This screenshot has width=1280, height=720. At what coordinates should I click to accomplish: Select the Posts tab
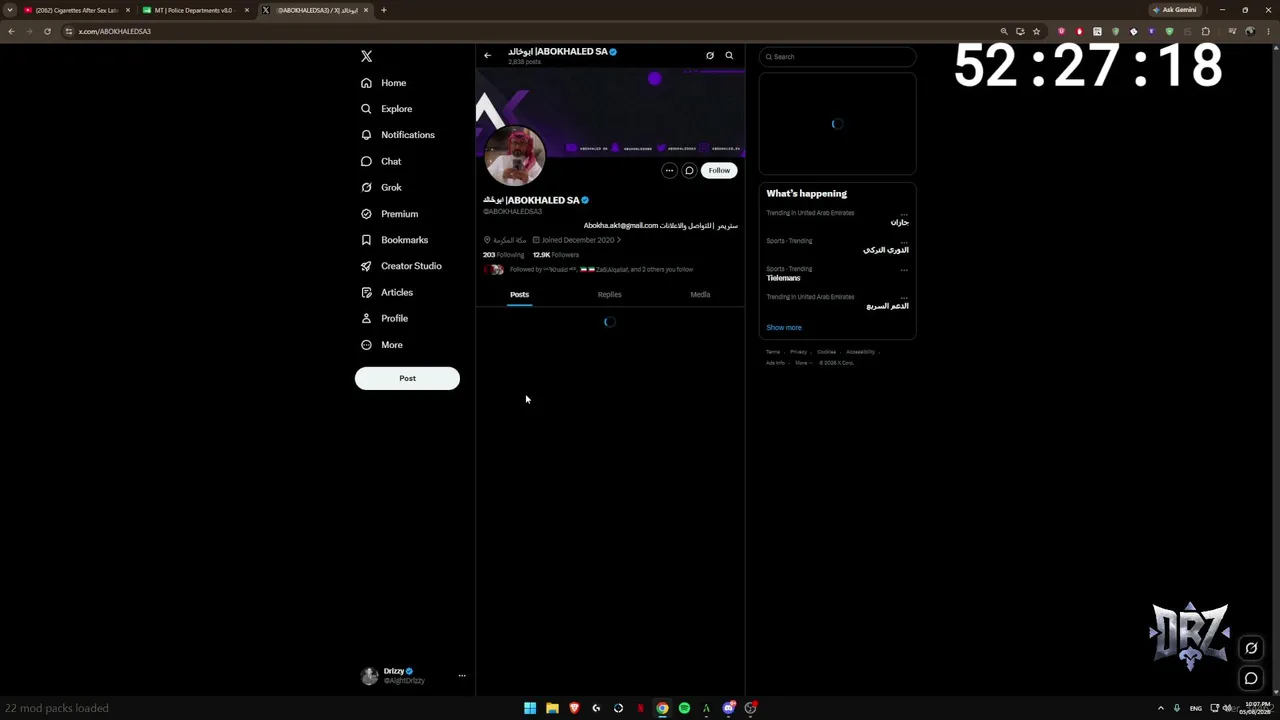[x=519, y=295]
